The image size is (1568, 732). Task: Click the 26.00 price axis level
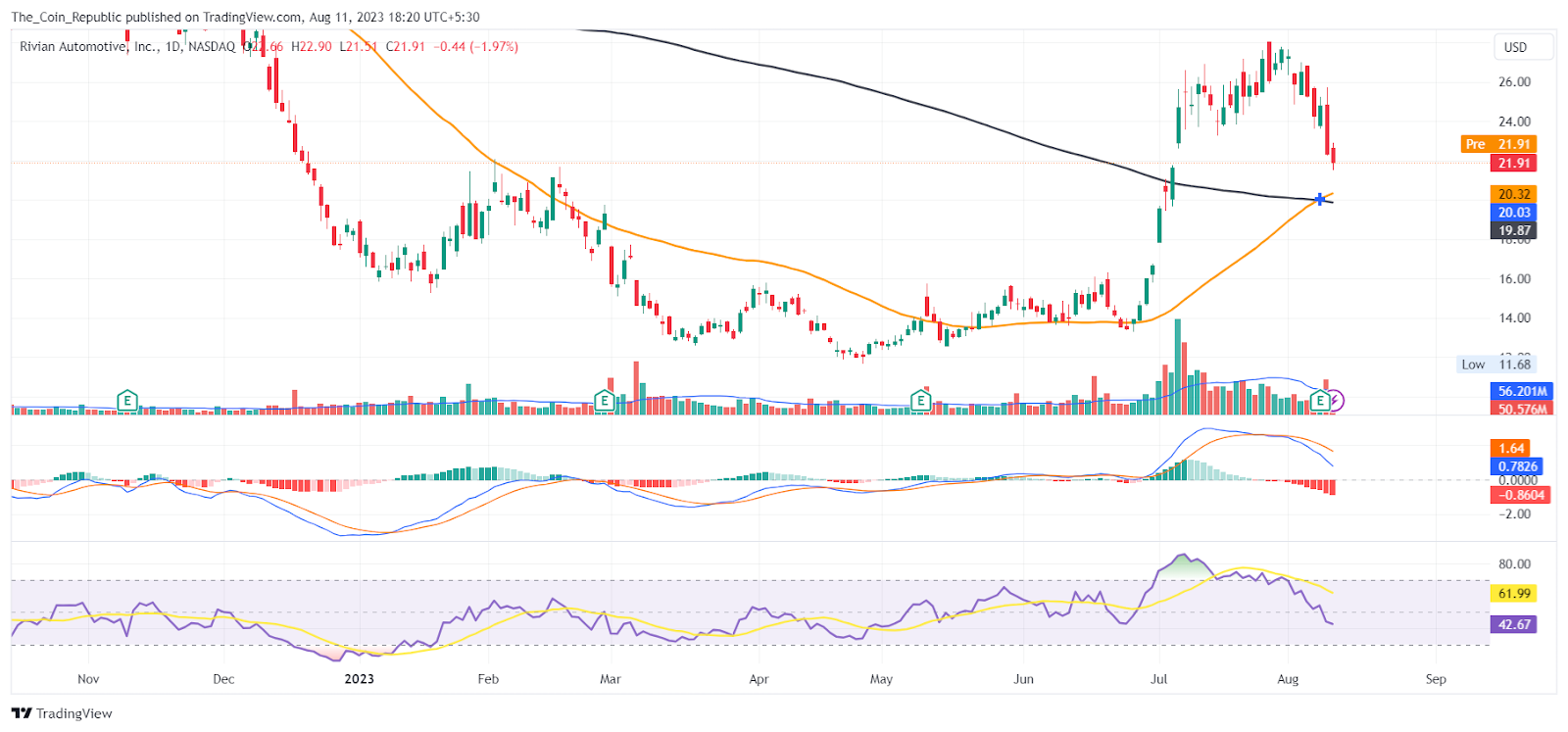point(1514,81)
